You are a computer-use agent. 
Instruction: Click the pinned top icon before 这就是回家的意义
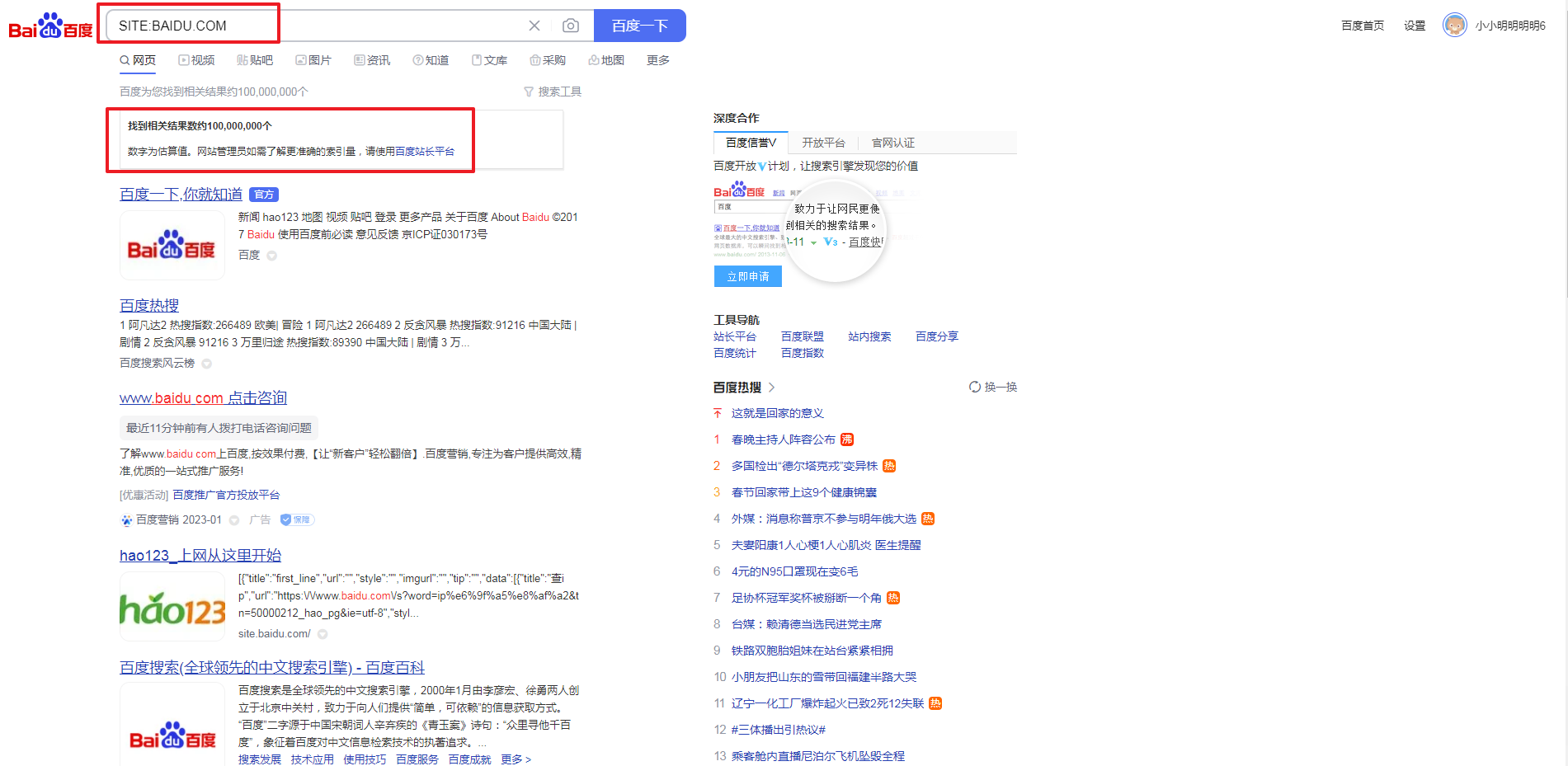(x=718, y=413)
